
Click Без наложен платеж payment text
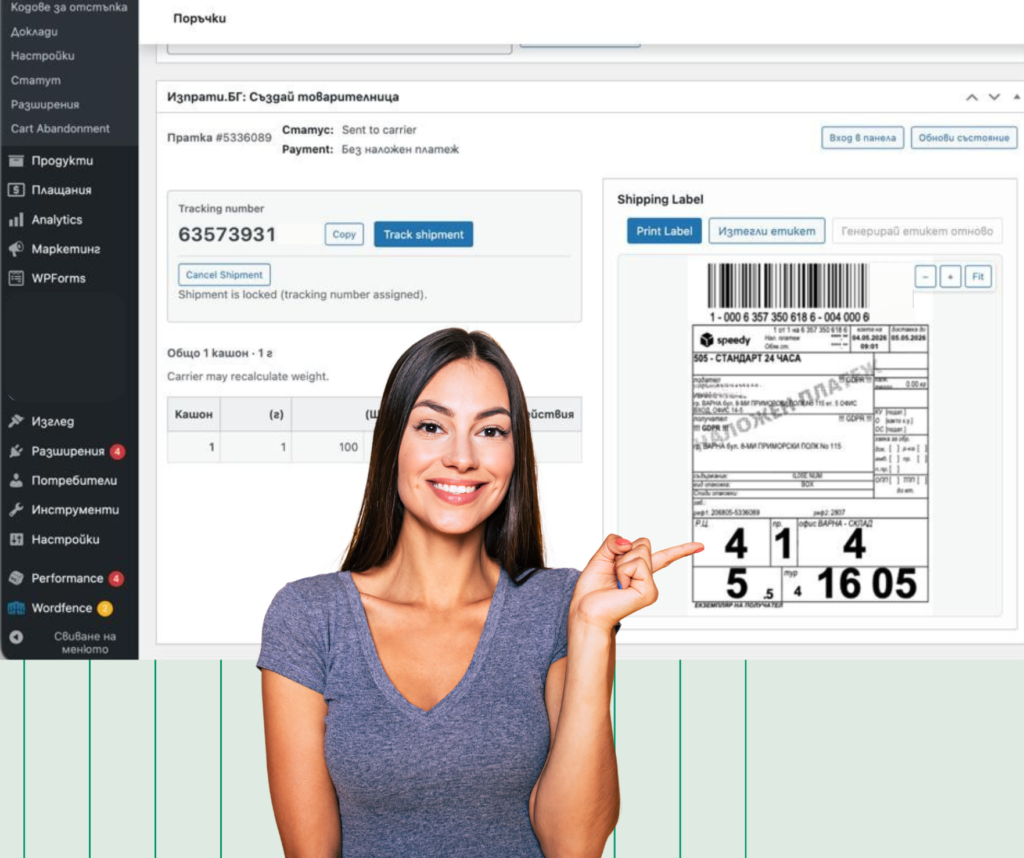400,150
